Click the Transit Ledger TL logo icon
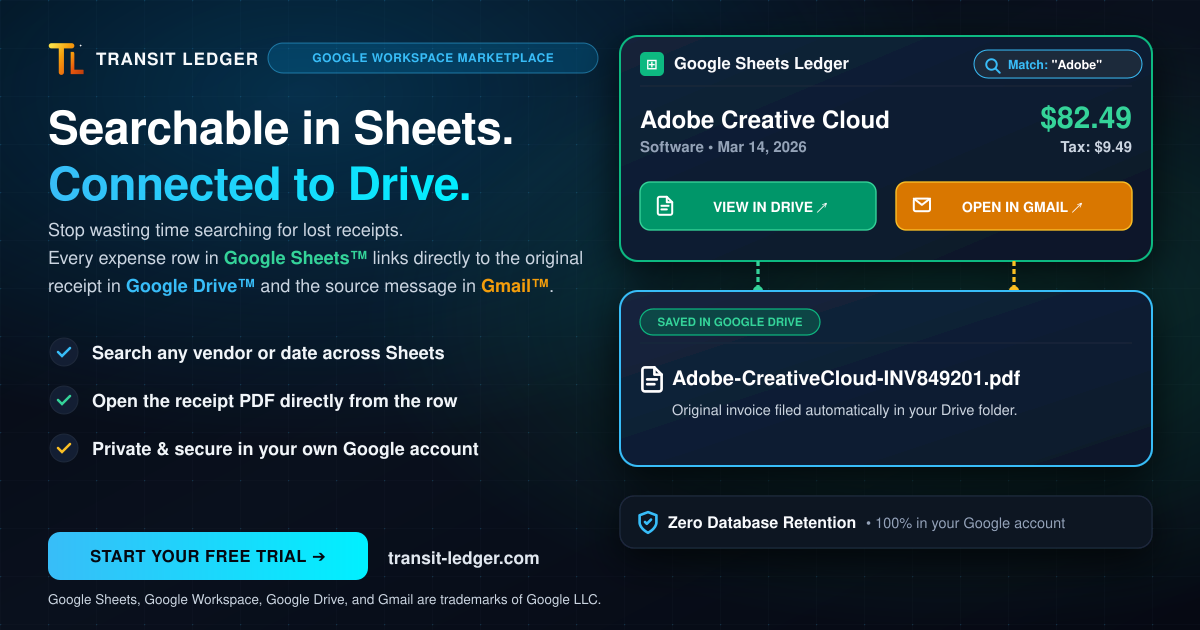Screen dimensions: 1200x630 click(66, 59)
